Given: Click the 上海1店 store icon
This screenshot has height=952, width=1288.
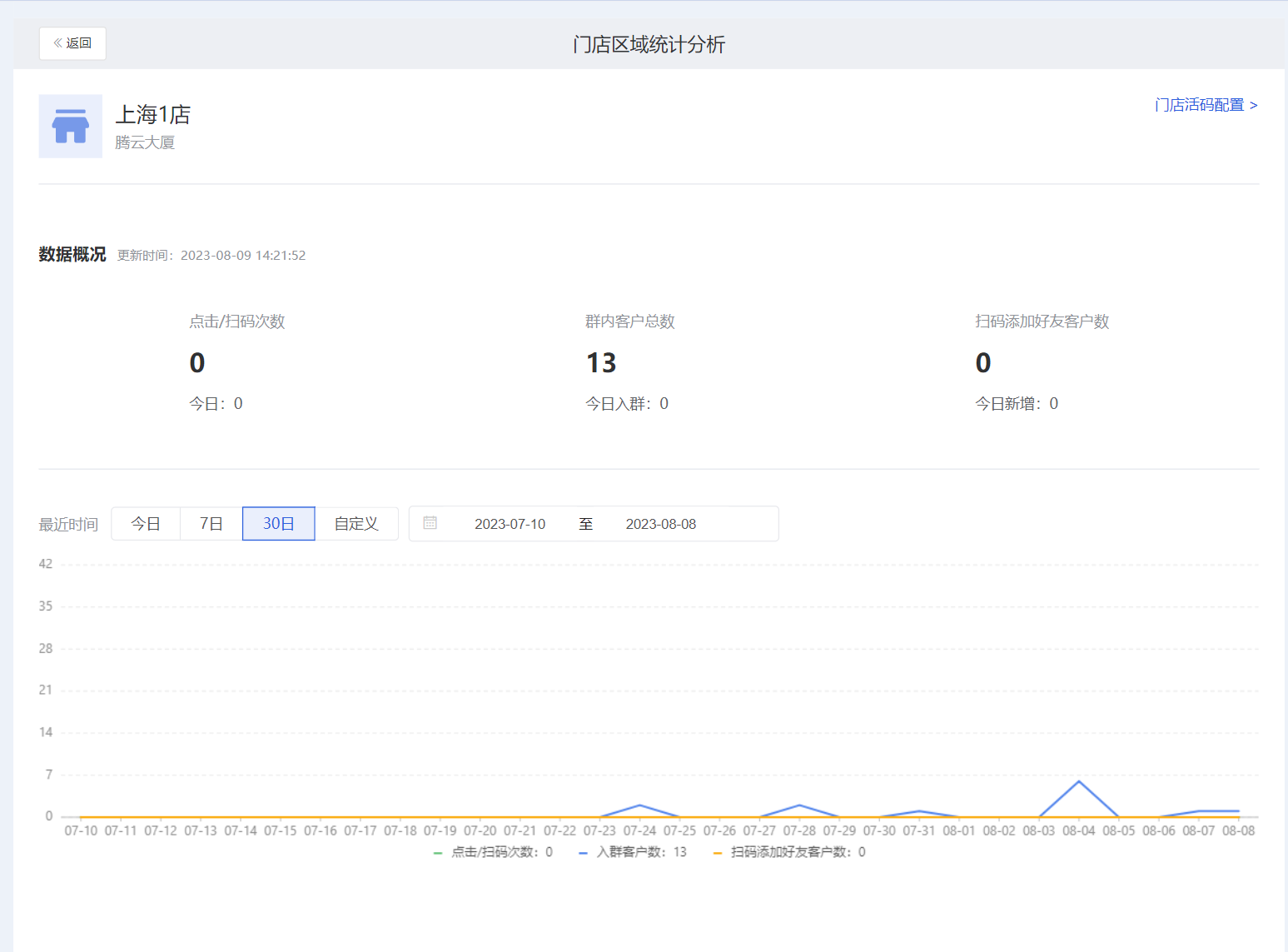Looking at the screenshot, I should pyautogui.click(x=71, y=126).
